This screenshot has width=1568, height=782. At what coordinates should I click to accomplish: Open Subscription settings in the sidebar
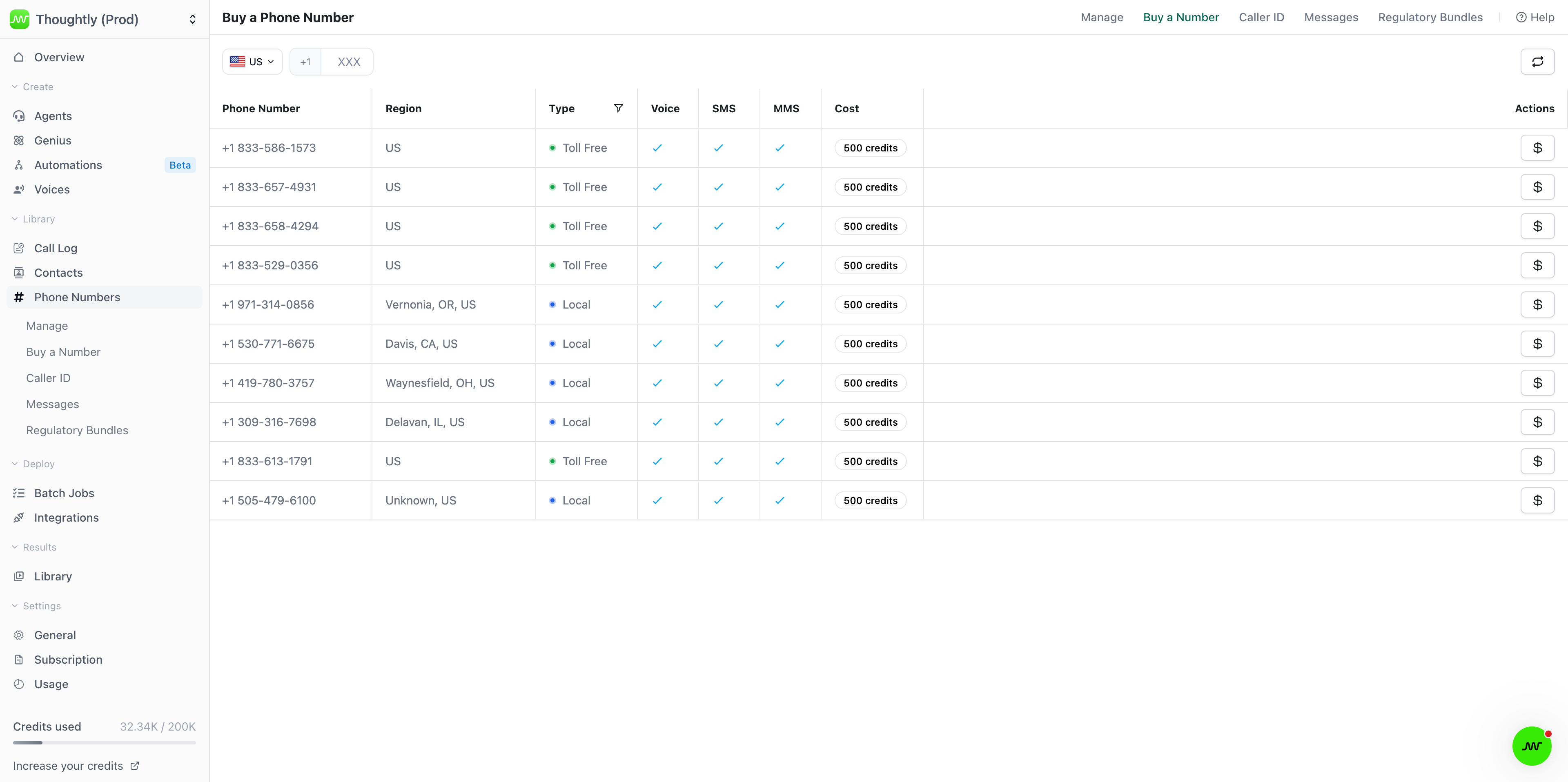[x=104, y=660]
